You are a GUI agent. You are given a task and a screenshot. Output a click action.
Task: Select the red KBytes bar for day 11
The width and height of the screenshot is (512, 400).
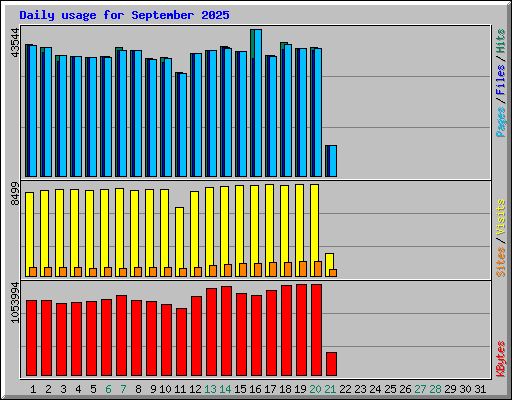point(182,342)
